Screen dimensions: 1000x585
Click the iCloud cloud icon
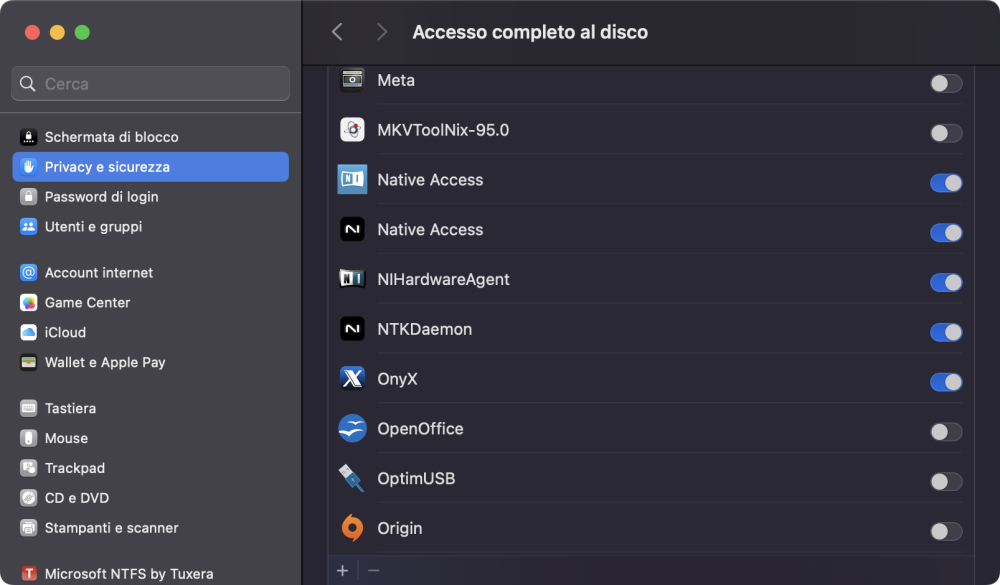[x=28, y=332]
